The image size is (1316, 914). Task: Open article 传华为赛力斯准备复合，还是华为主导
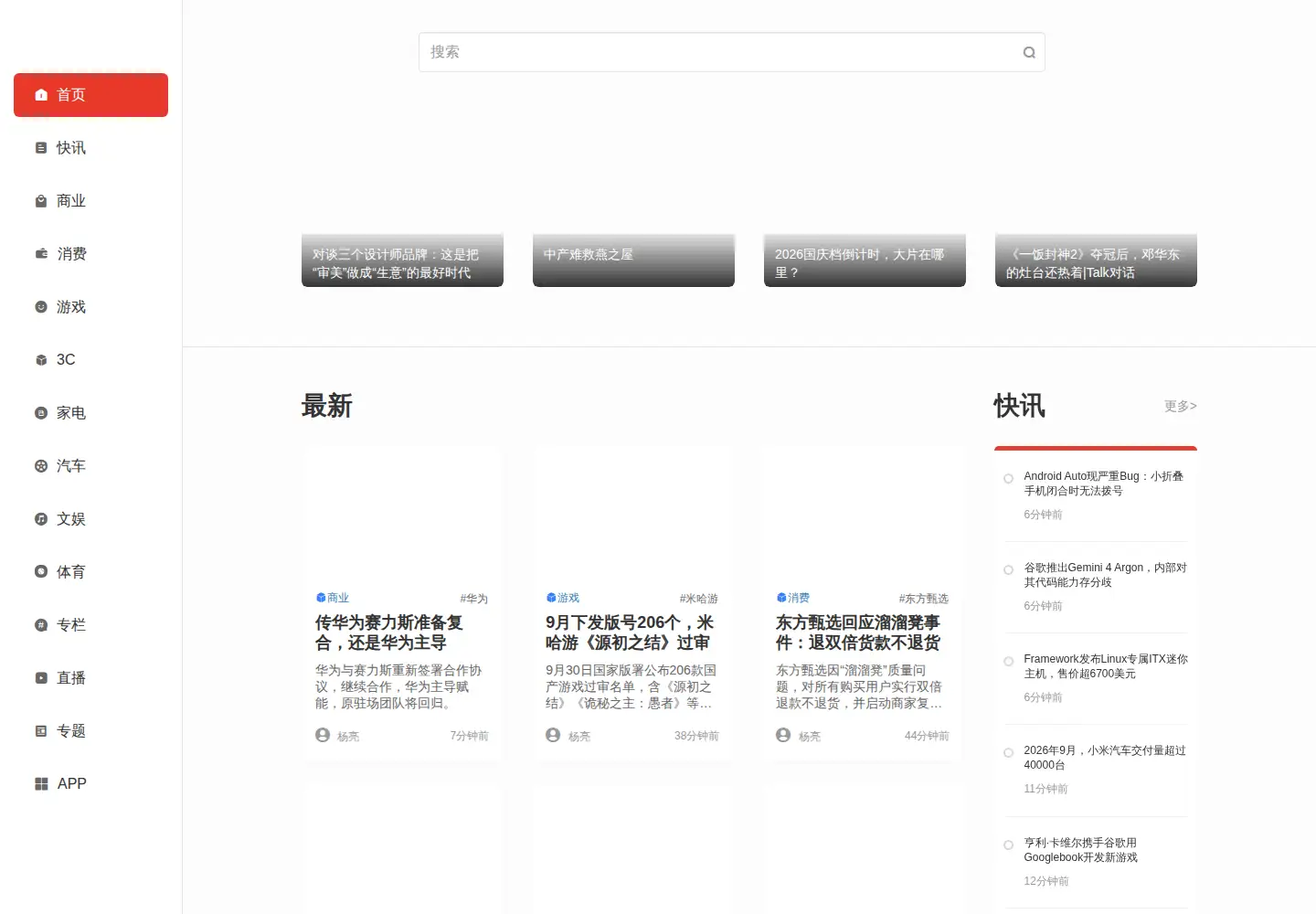pyautogui.click(x=389, y=632)
